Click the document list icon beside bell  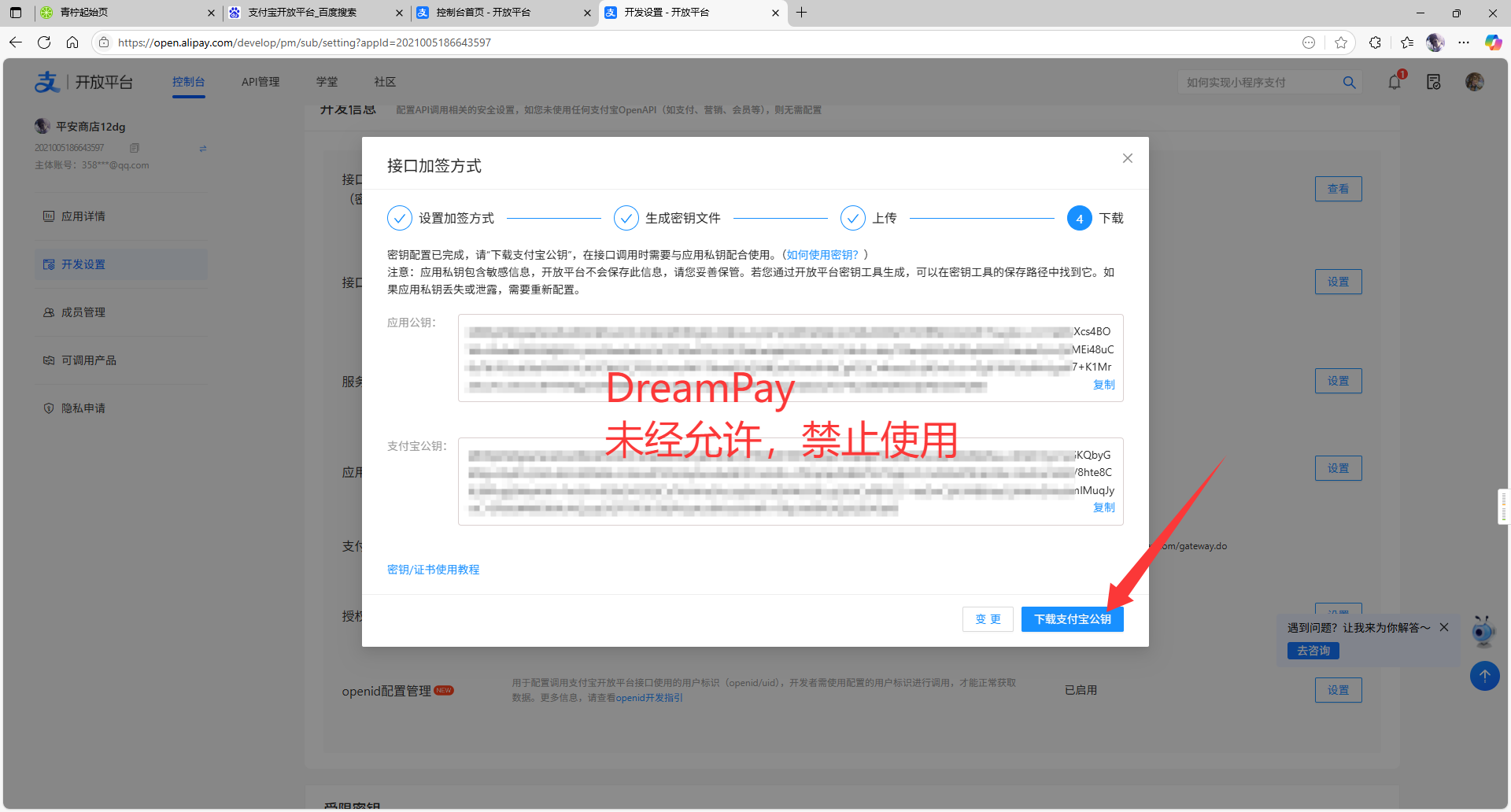[1433, 82]
